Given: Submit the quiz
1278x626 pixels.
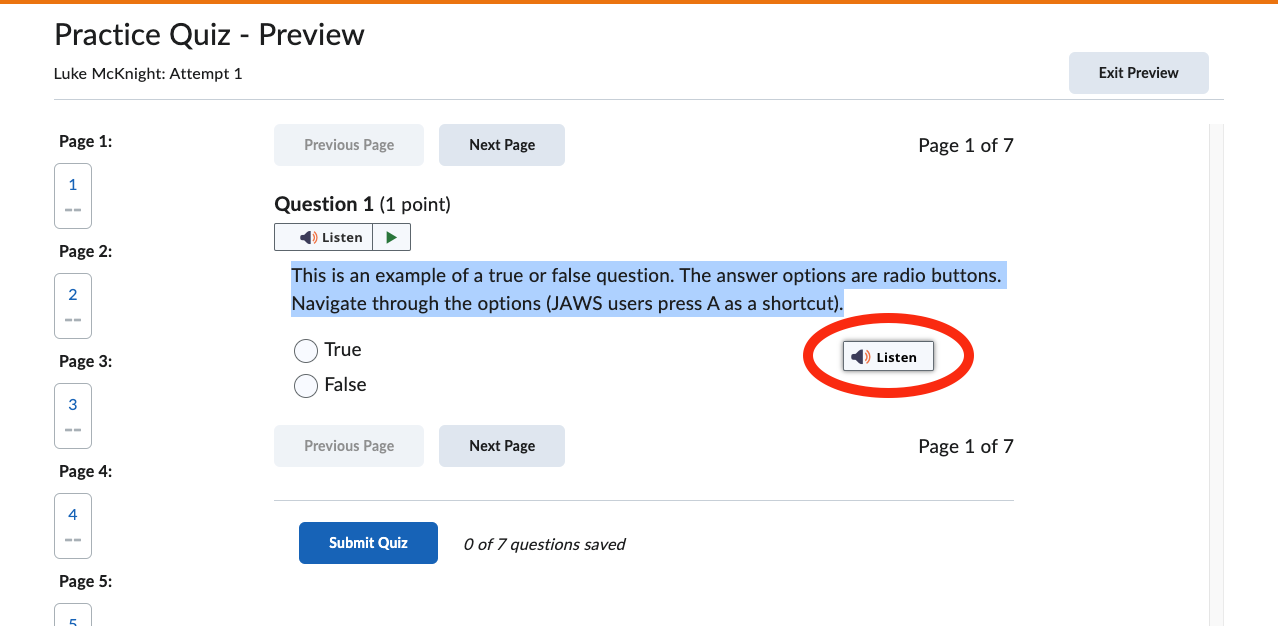Looking at the screenshot, I should [x=368, y=543].
